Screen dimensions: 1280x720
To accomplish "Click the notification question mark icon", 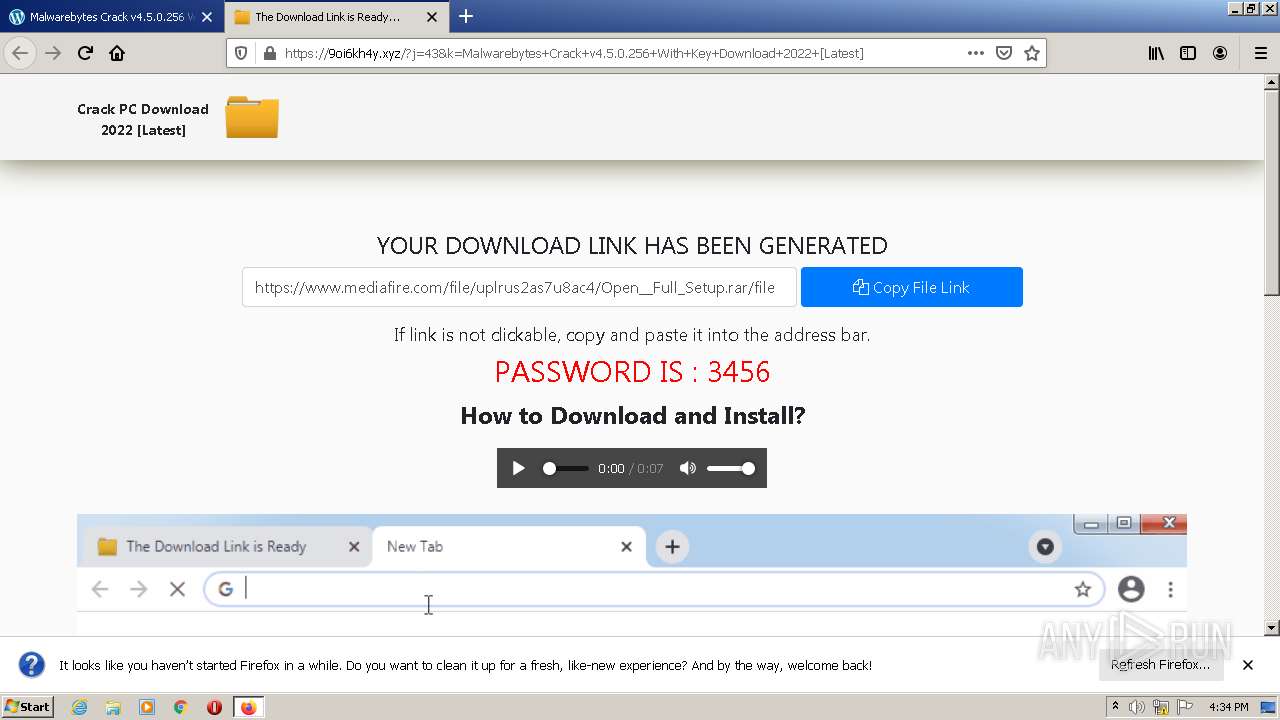I will coord(32,665).
